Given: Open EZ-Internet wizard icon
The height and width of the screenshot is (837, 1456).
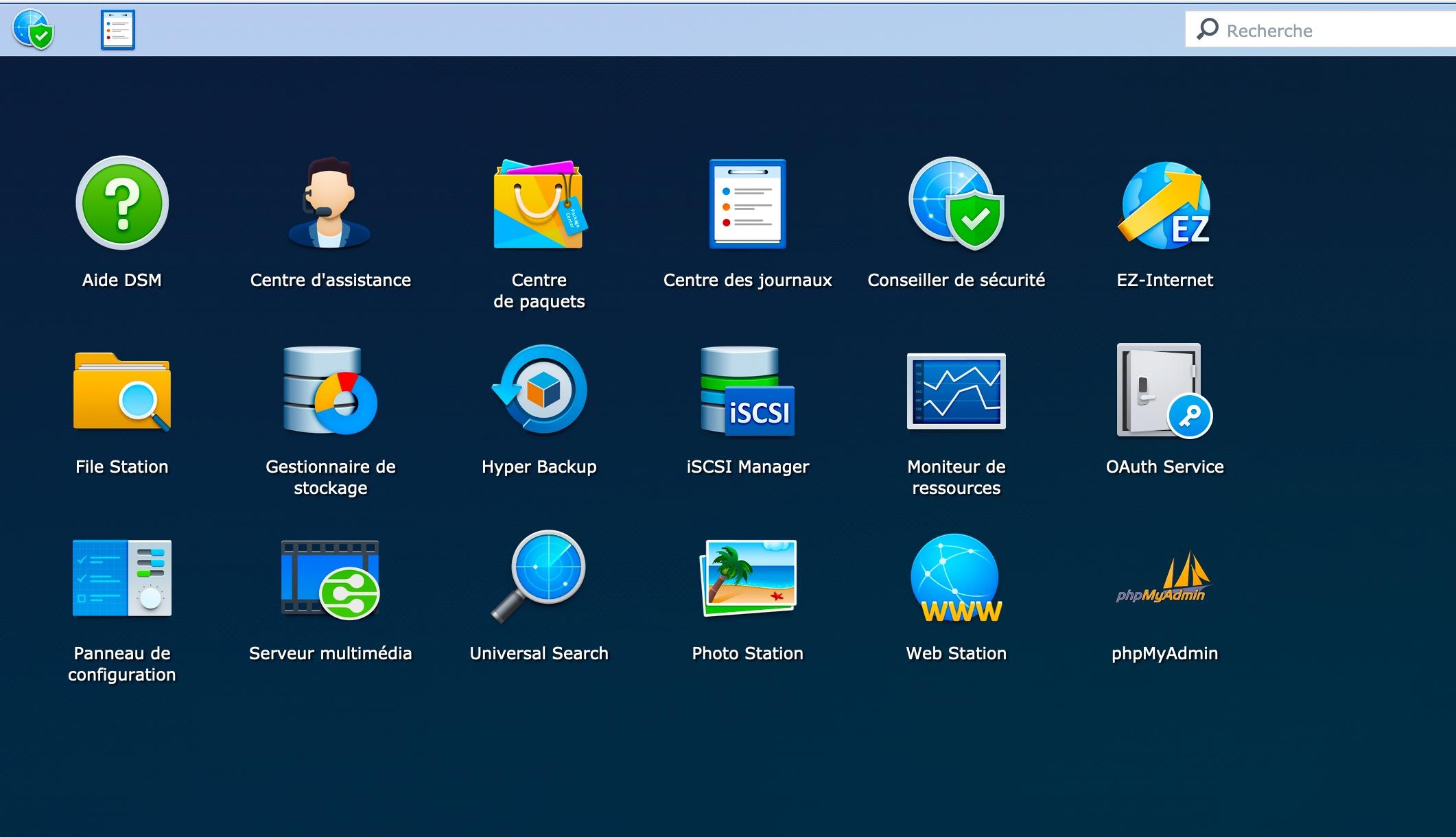Looking at the screenshot, I should [x=1164, y=204].
